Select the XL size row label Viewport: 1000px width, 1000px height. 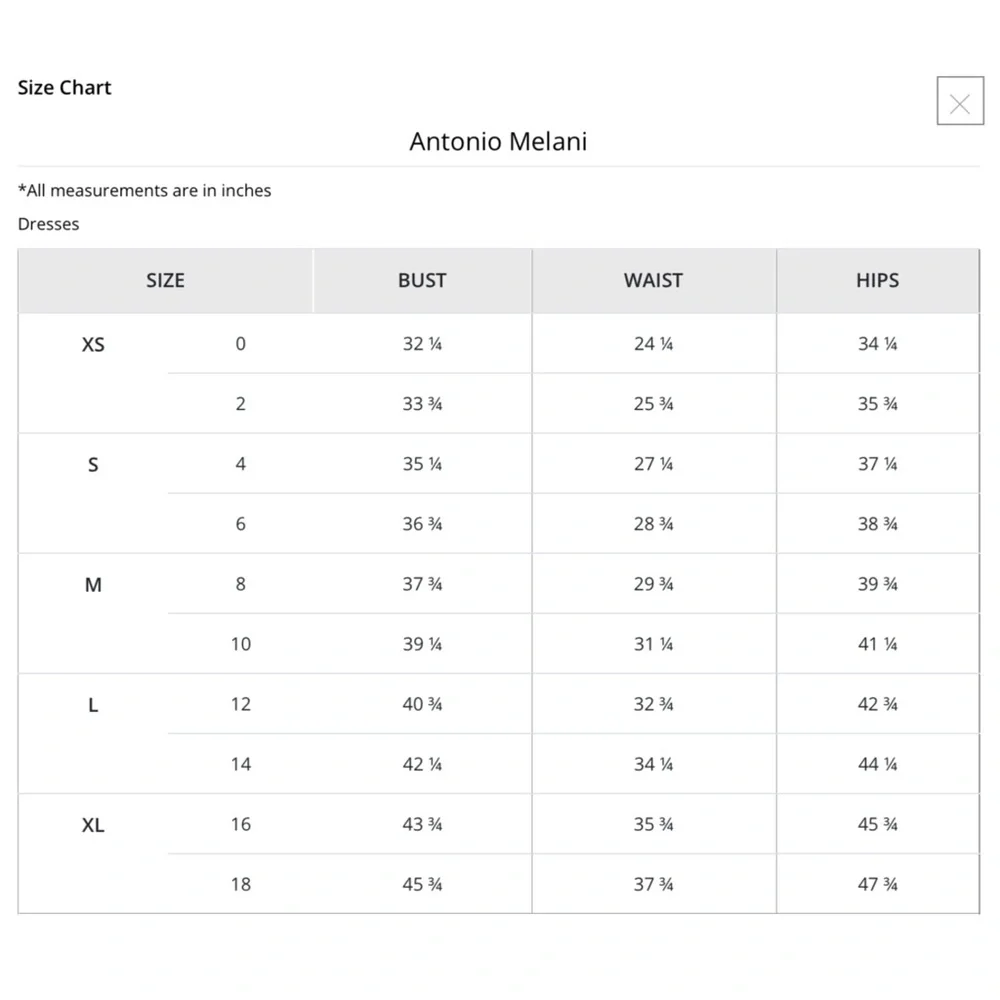(x=93, y=825)
